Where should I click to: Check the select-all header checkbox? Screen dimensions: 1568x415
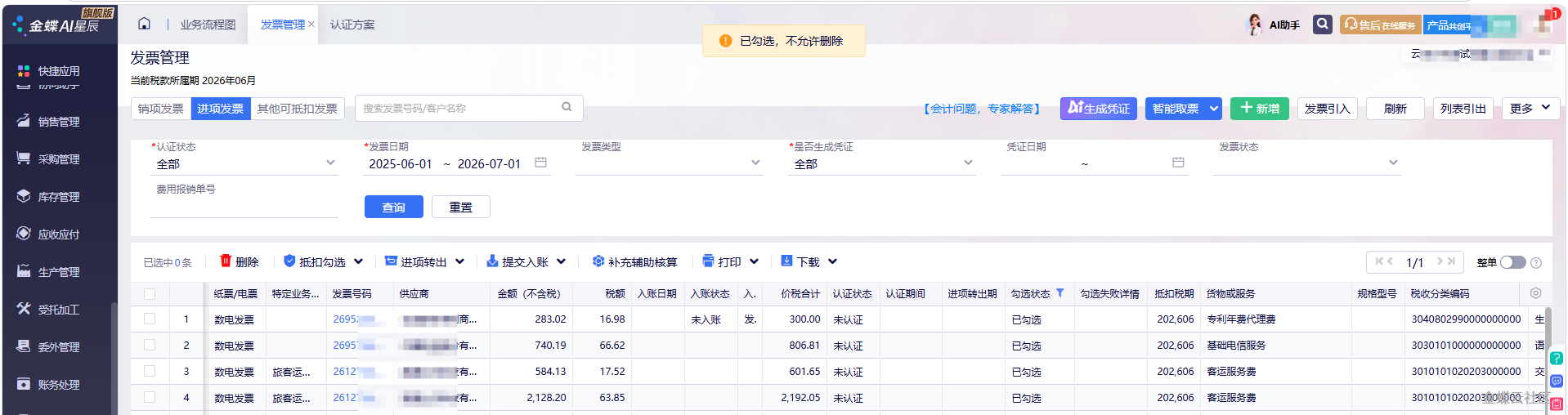click(150, 294)
